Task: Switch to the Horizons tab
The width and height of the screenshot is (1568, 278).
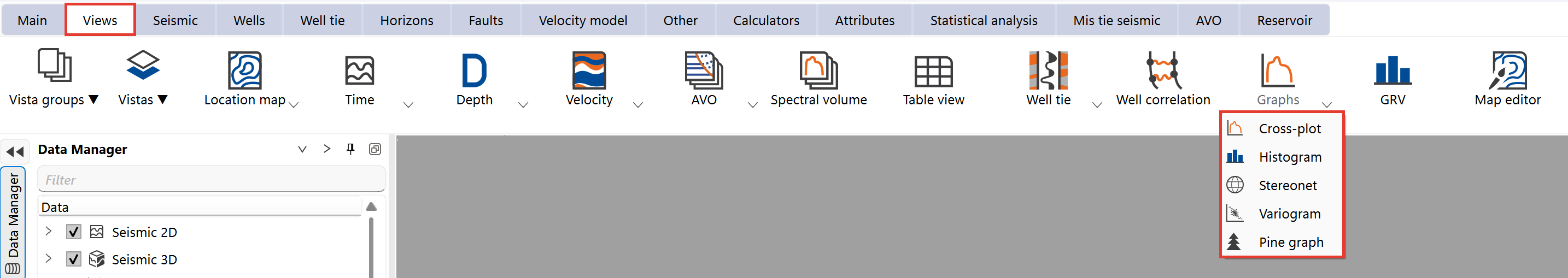Action: (406, 21)
